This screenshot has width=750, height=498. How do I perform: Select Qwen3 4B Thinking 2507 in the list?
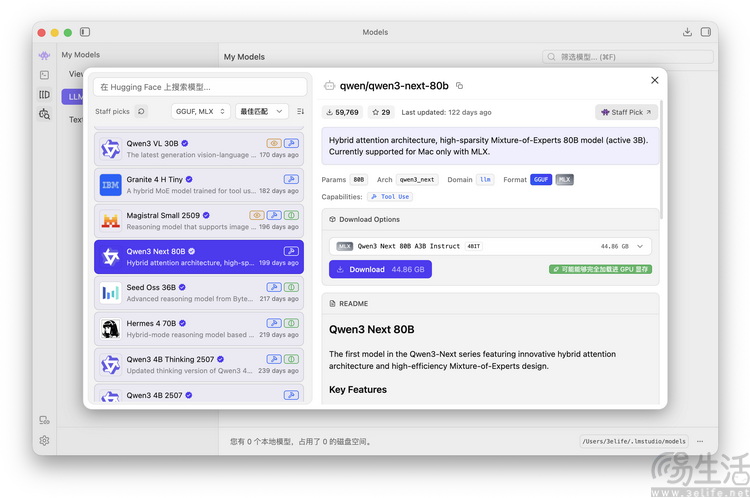pos(199,365)
